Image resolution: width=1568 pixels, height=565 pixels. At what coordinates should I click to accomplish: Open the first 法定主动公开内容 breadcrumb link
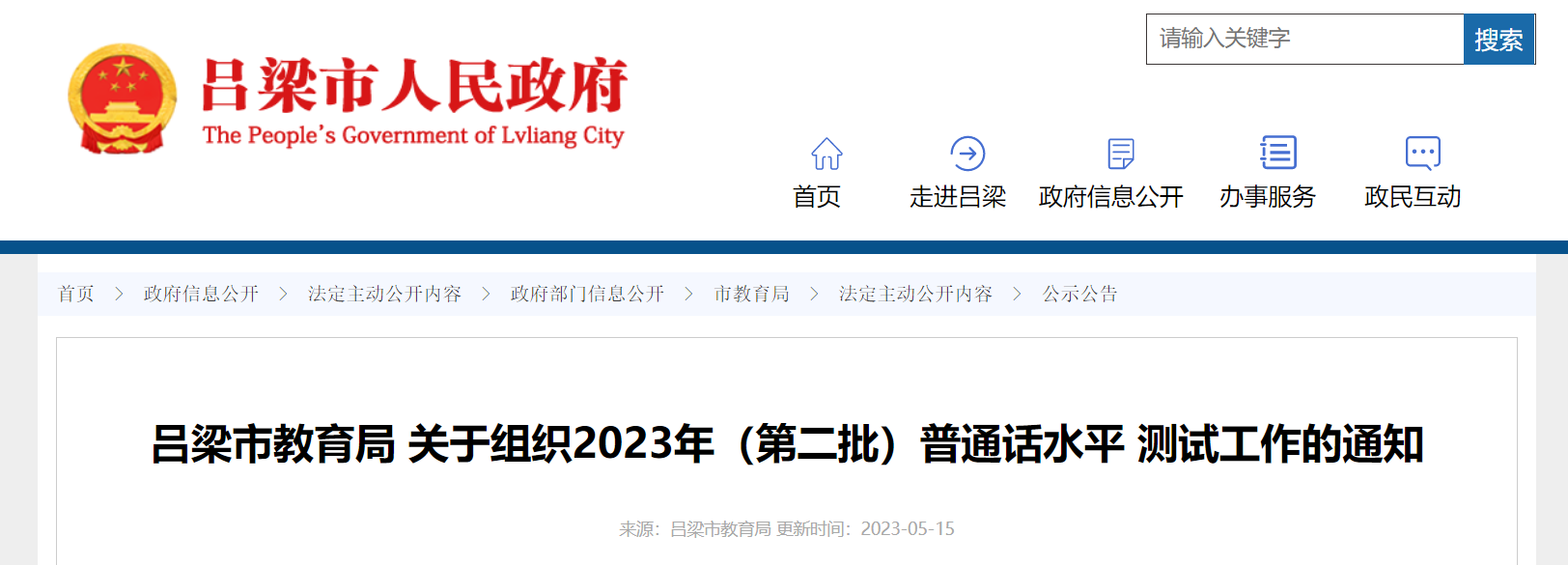384,294
